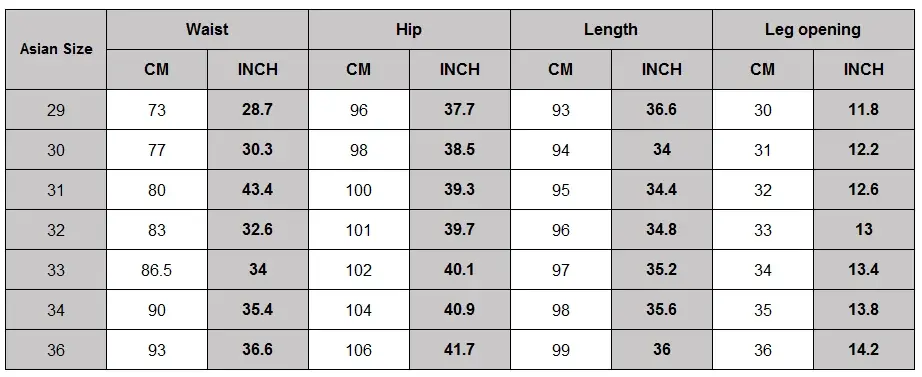Image resolution: width=922 pixels, height=377 pixels.
Task: Select waist inch value 28.7
Action: click(x=258, y=110)
